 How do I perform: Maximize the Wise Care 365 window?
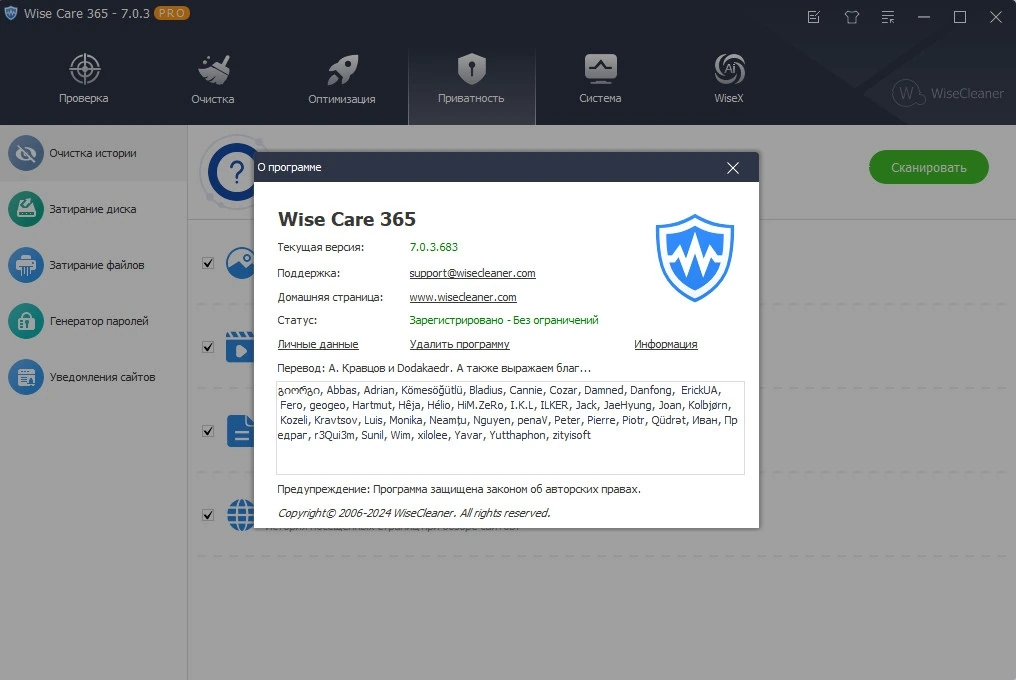coord(960,17)
